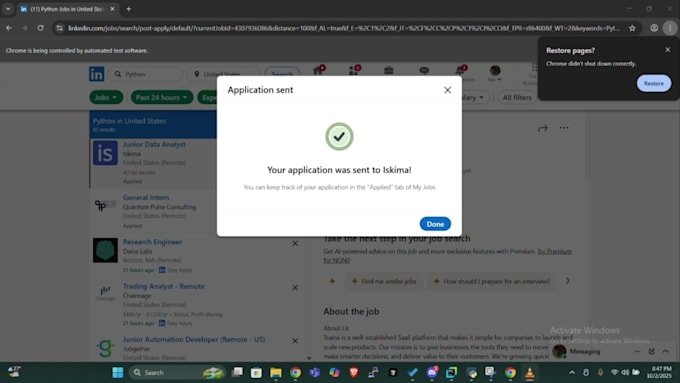Open the Windows Start menu
The height and width of the screenshot is (383, 680).
[118, 373]
